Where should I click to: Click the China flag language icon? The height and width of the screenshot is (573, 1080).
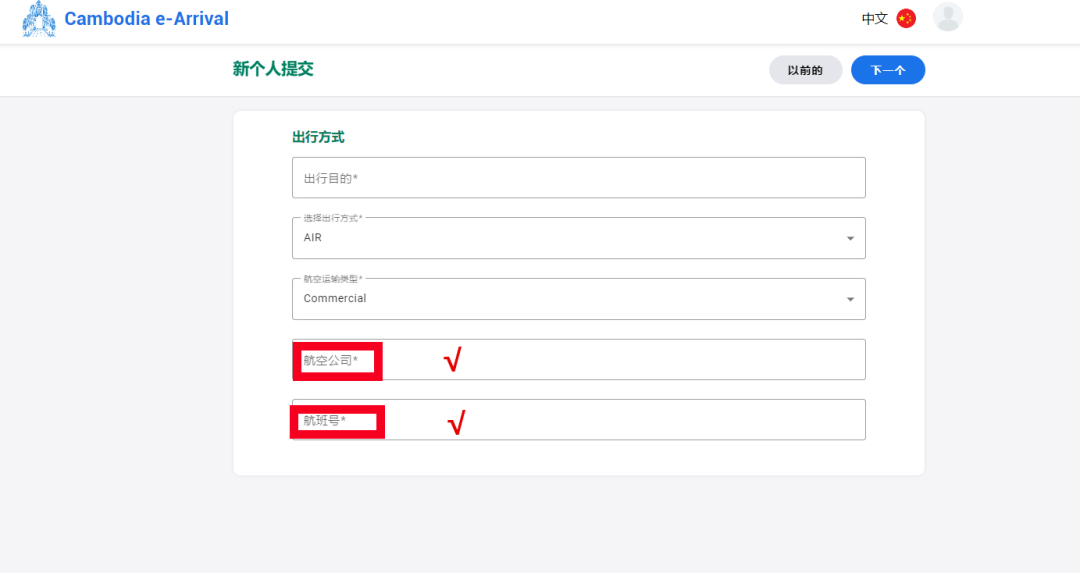906,18
